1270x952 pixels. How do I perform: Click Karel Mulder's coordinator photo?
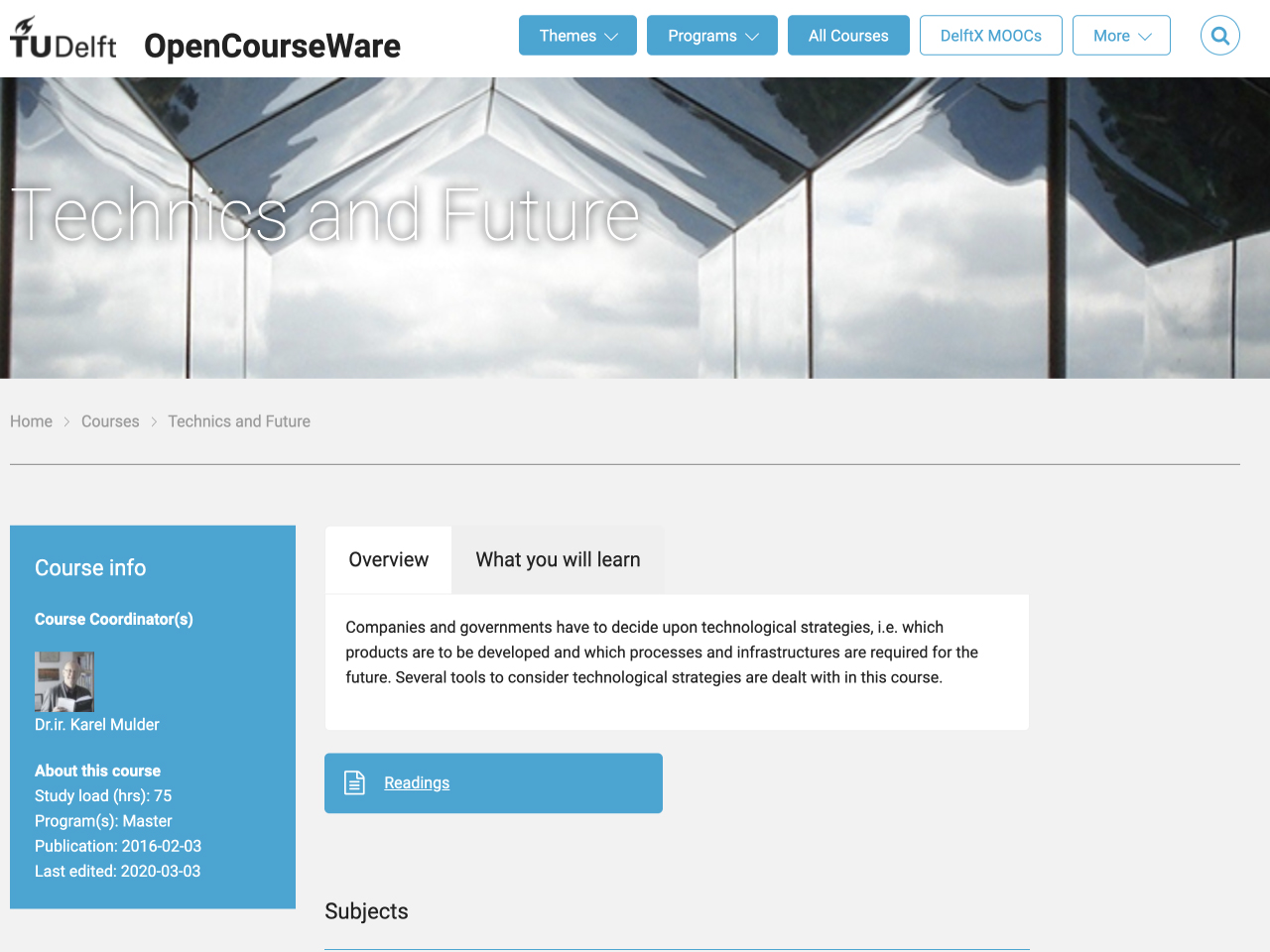[64, 681]
